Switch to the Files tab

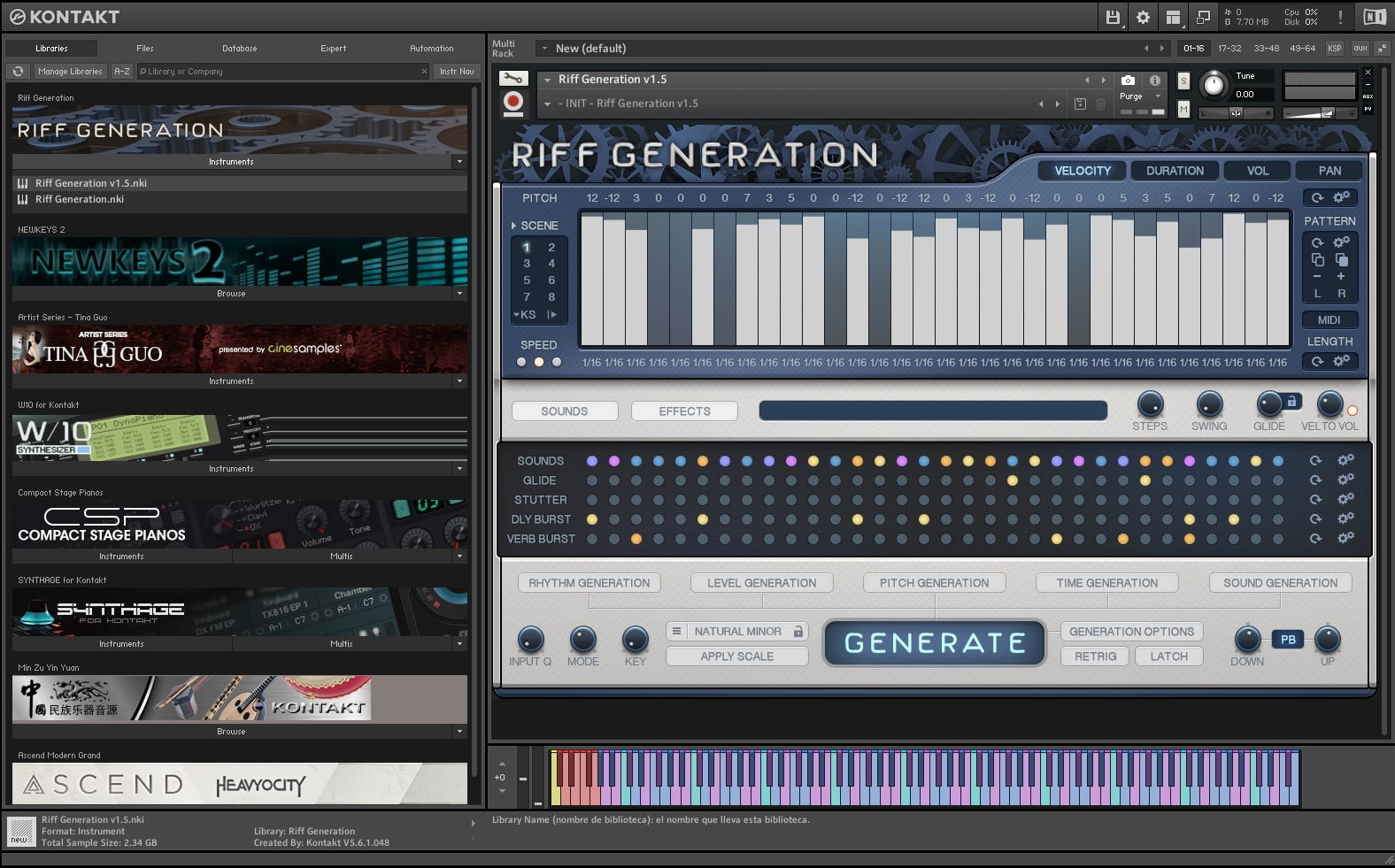145,49
